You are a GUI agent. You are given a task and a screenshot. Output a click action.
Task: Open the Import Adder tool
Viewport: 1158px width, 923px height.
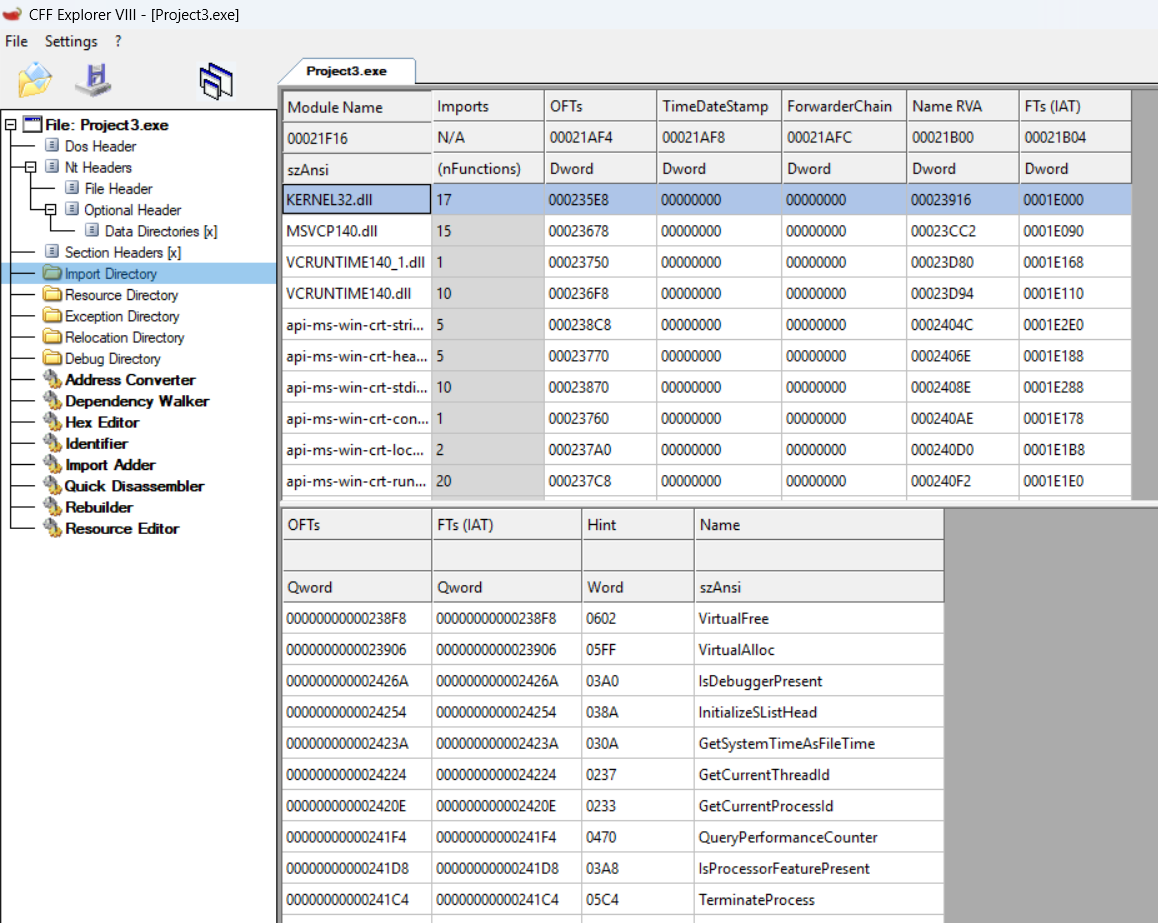tap(110, 465)
